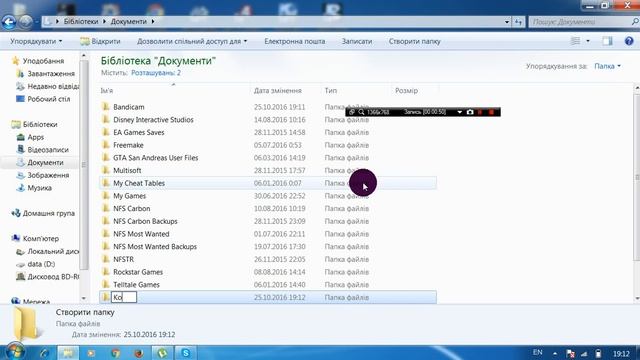Image resolution: width=640 pixels, height=360 pixels.
Task: Select the 'Rockstar Games' folder
Action: (138, 272)
